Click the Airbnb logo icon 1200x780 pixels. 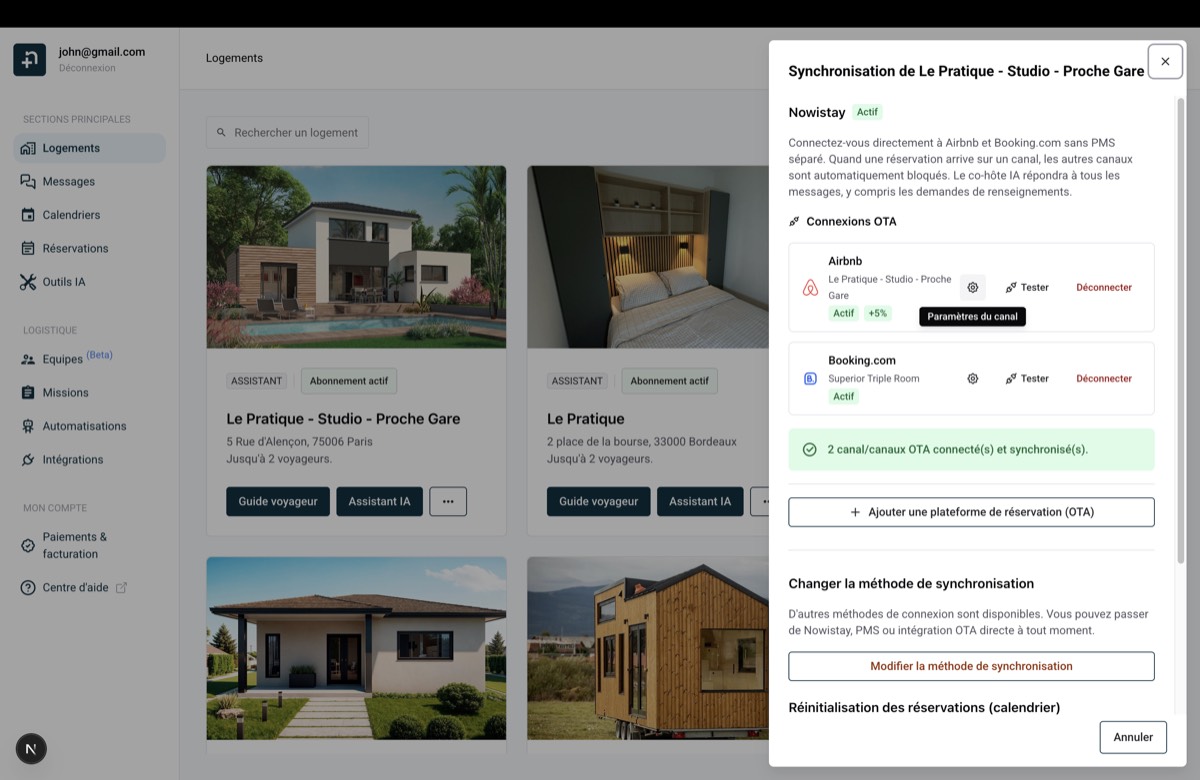810,287
